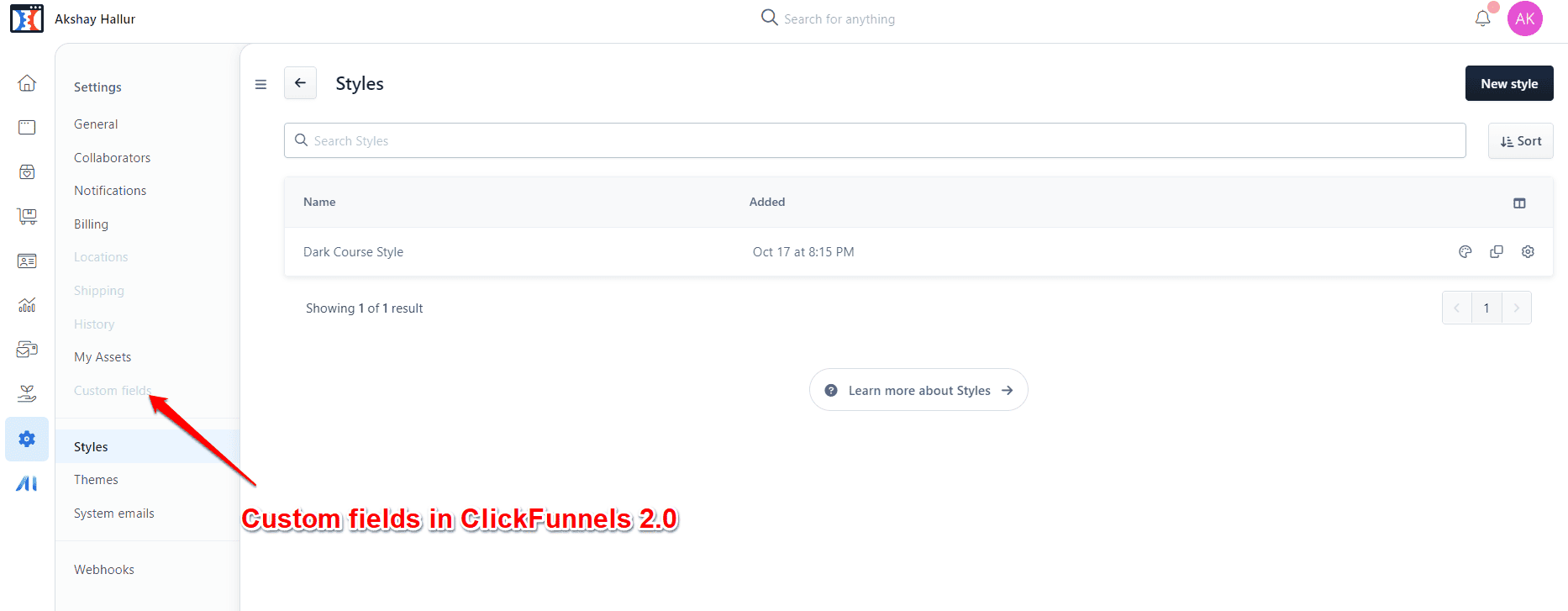Duplicate Dark Course Style with copy icon
The image size is (1568, 611).
(1497, 251)
